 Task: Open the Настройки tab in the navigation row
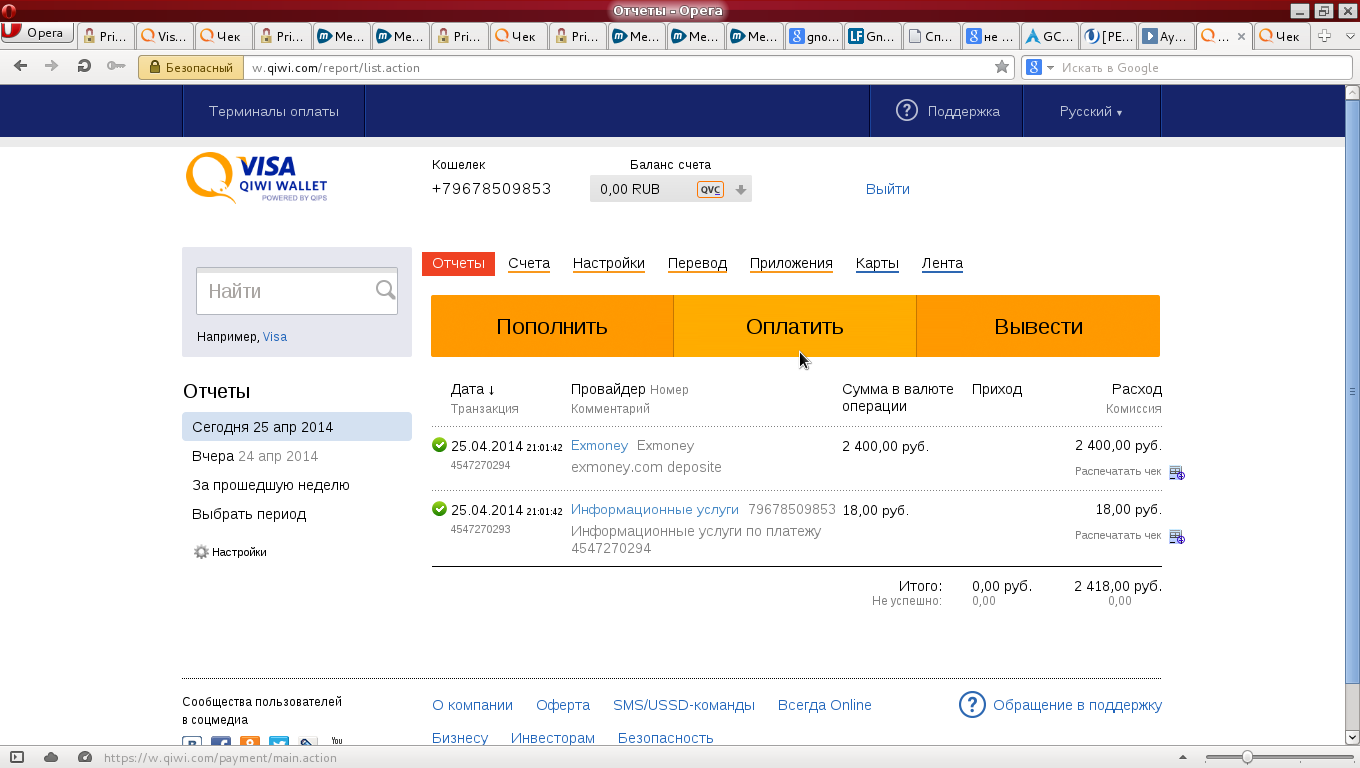point(609,264)
